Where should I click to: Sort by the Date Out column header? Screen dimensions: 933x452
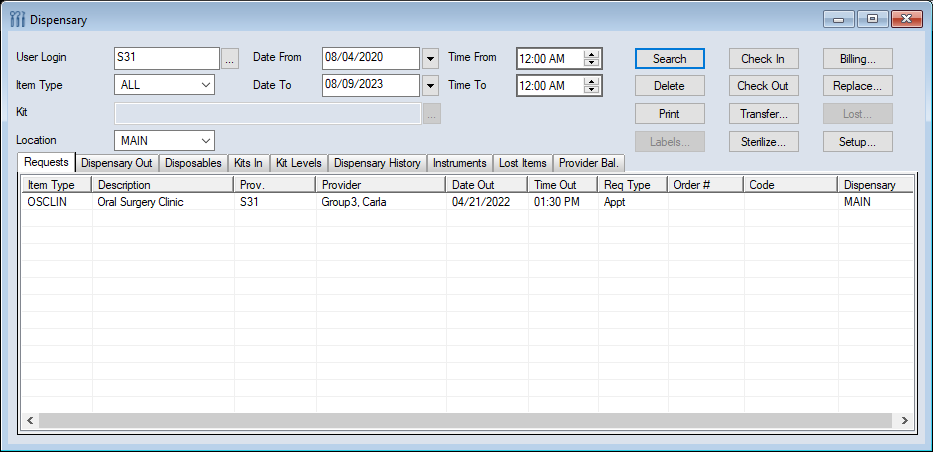pos(486,185)
